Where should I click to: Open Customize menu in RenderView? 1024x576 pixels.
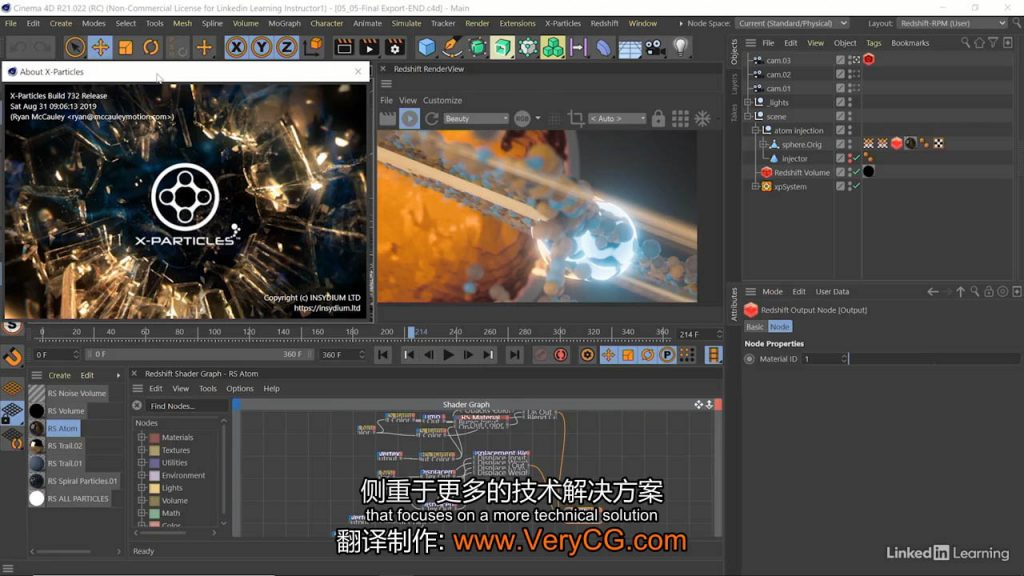pos(442,100)
